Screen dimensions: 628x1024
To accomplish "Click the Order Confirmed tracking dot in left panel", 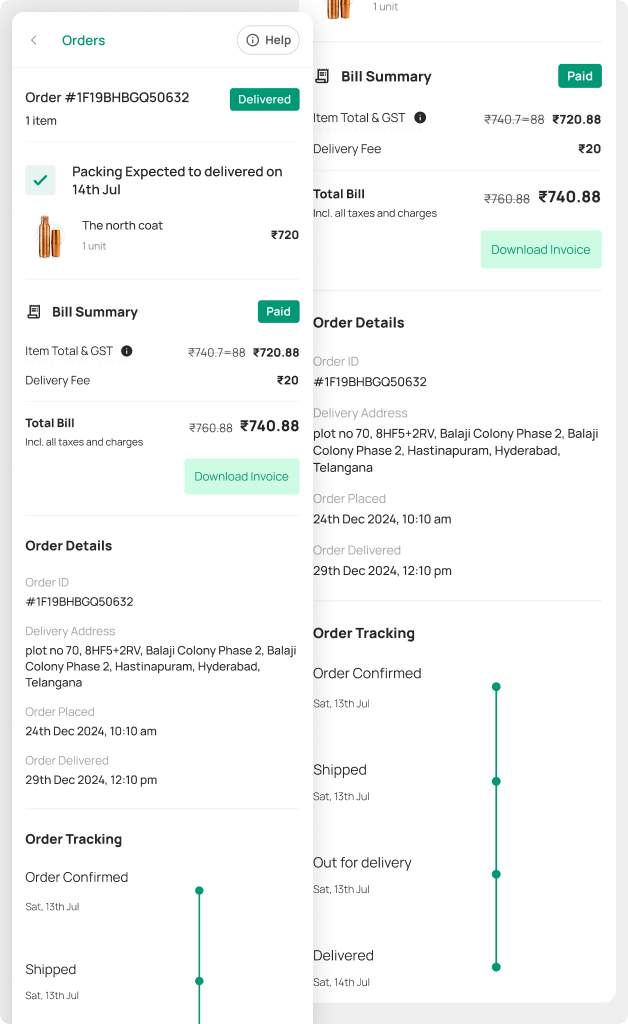I will pos(199,890).
